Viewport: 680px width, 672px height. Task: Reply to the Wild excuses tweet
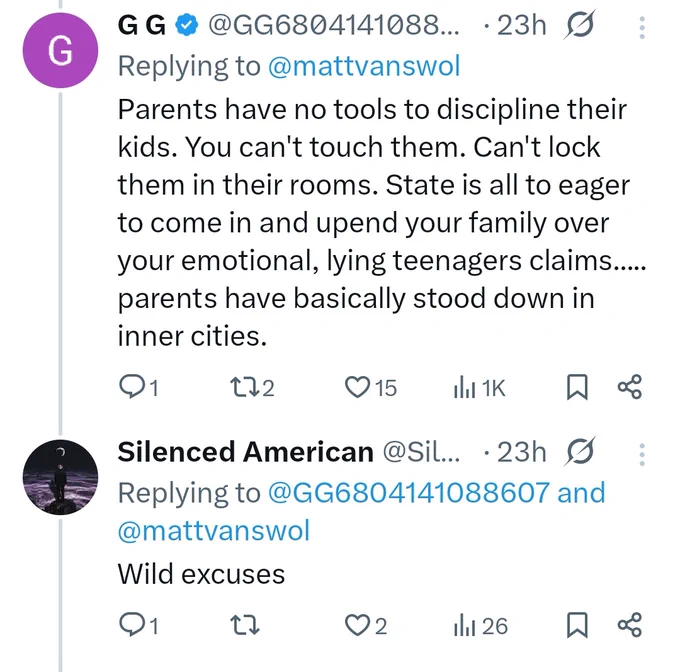pyautogui.click(x=139, y=625)
